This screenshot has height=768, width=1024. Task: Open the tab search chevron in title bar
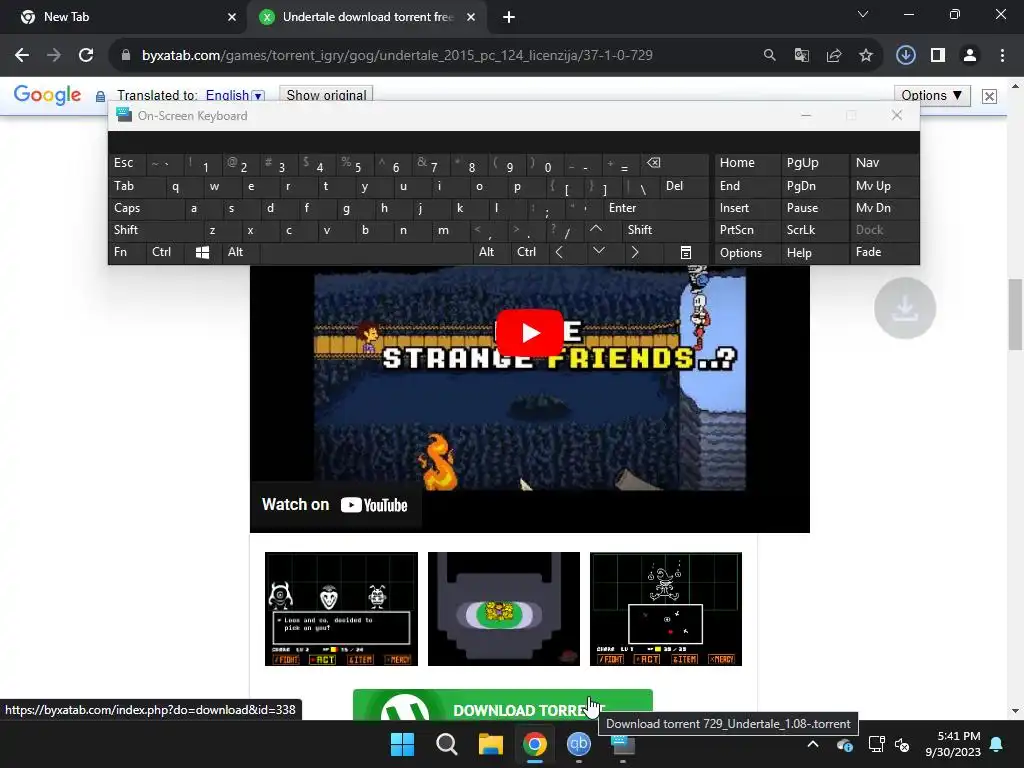tap(863, 14)
